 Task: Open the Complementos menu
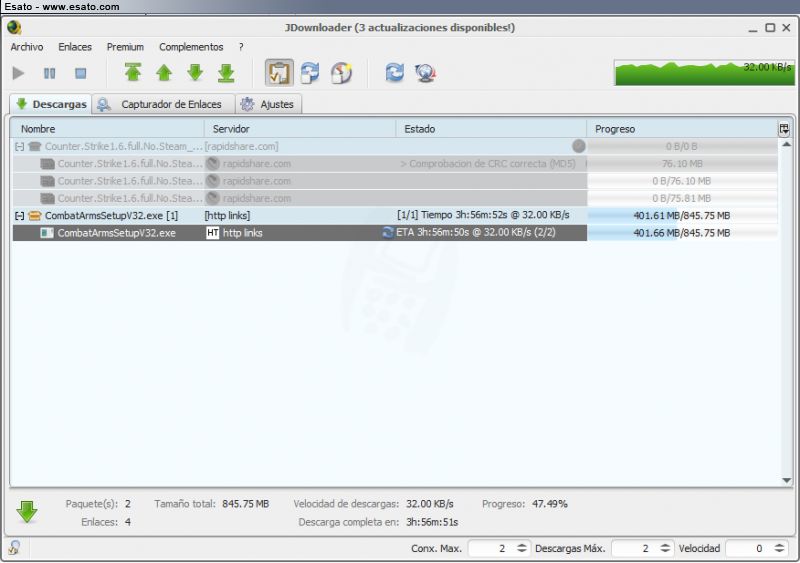(191, 47)
